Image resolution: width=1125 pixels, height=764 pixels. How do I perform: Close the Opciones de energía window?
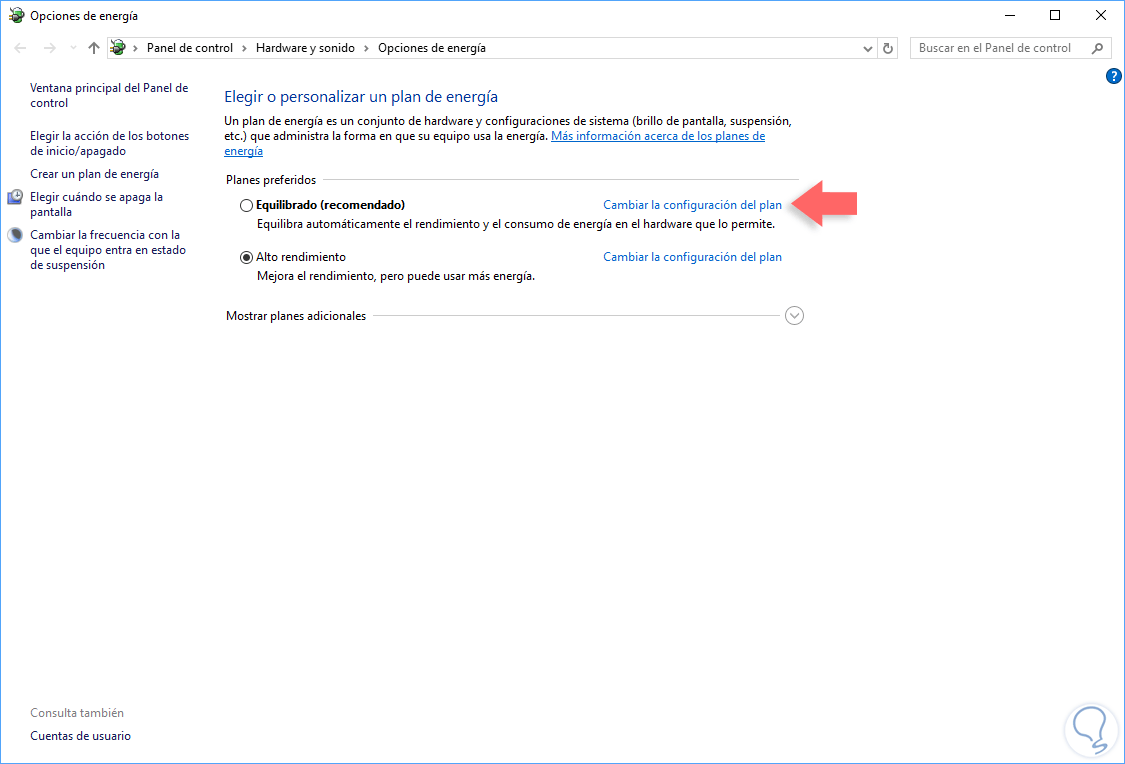coord(1101,15)
